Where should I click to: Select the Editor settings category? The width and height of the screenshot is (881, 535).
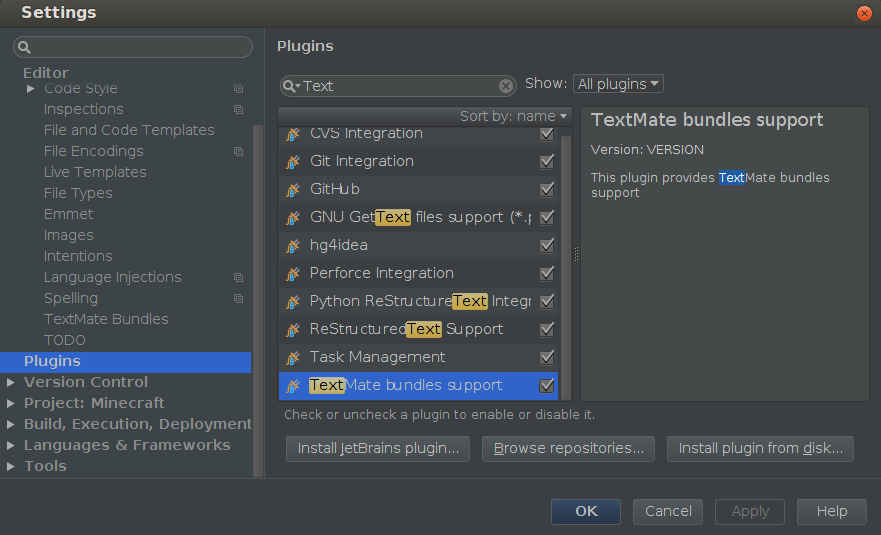[46, 73]
